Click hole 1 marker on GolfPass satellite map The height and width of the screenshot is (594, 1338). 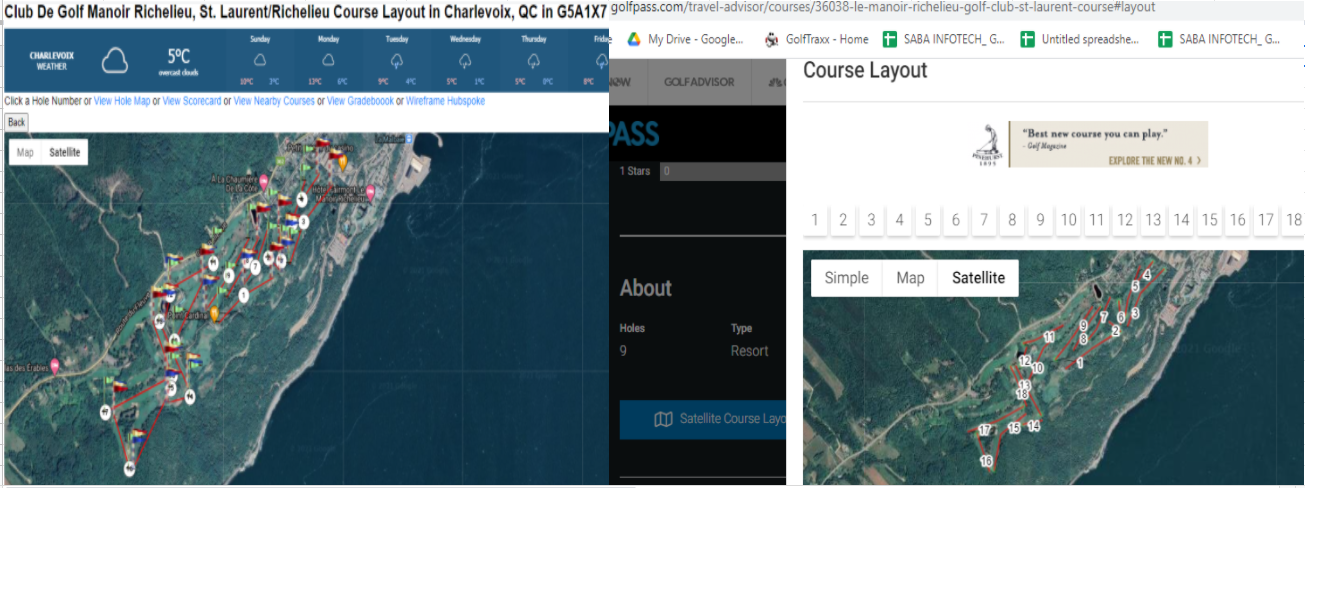1080,363
